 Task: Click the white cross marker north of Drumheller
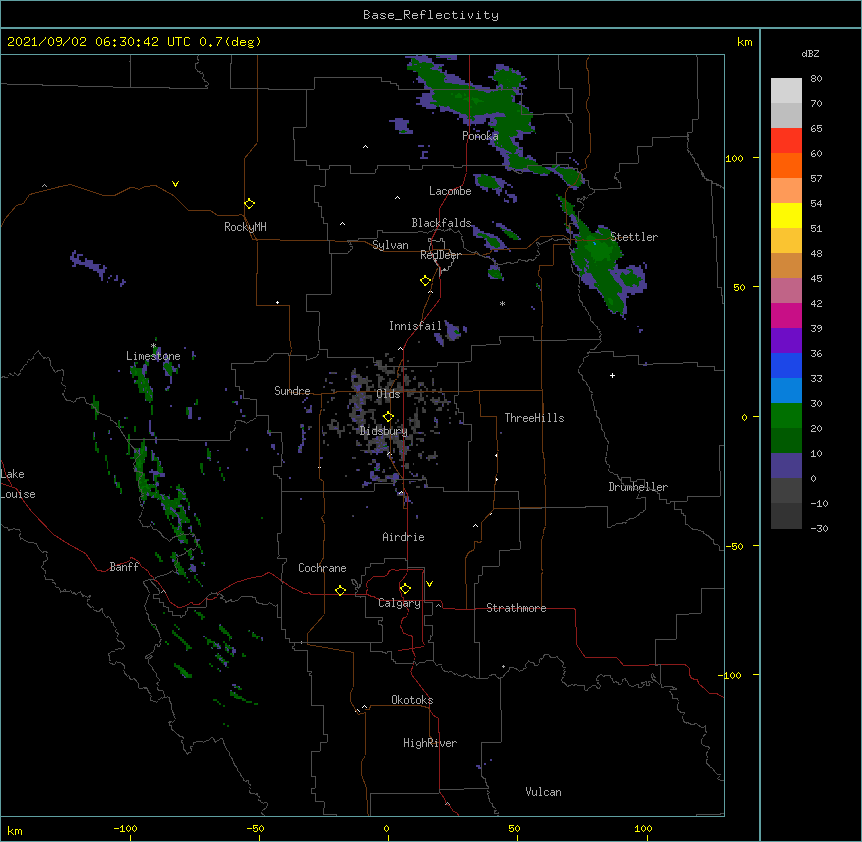tap(612, 375)
